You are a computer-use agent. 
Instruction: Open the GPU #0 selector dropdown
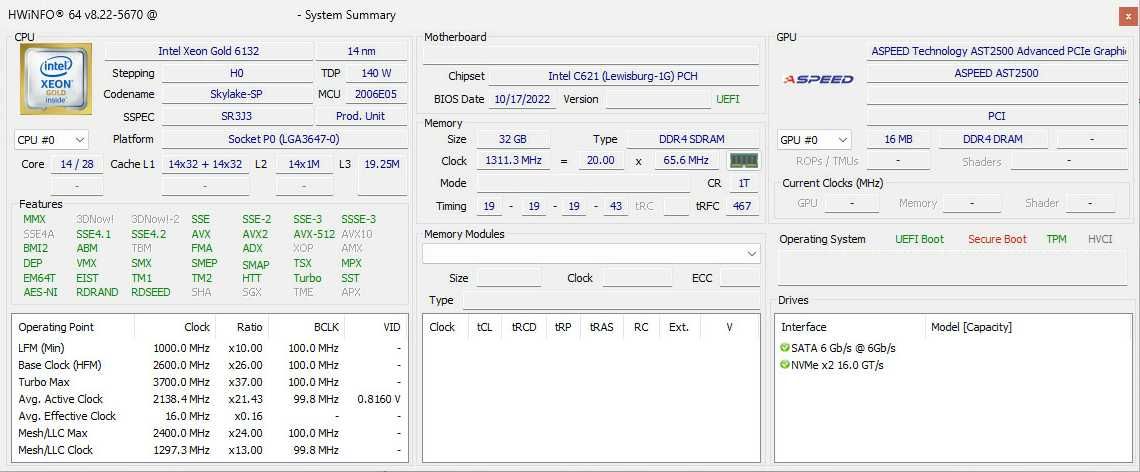coord(814,140)
